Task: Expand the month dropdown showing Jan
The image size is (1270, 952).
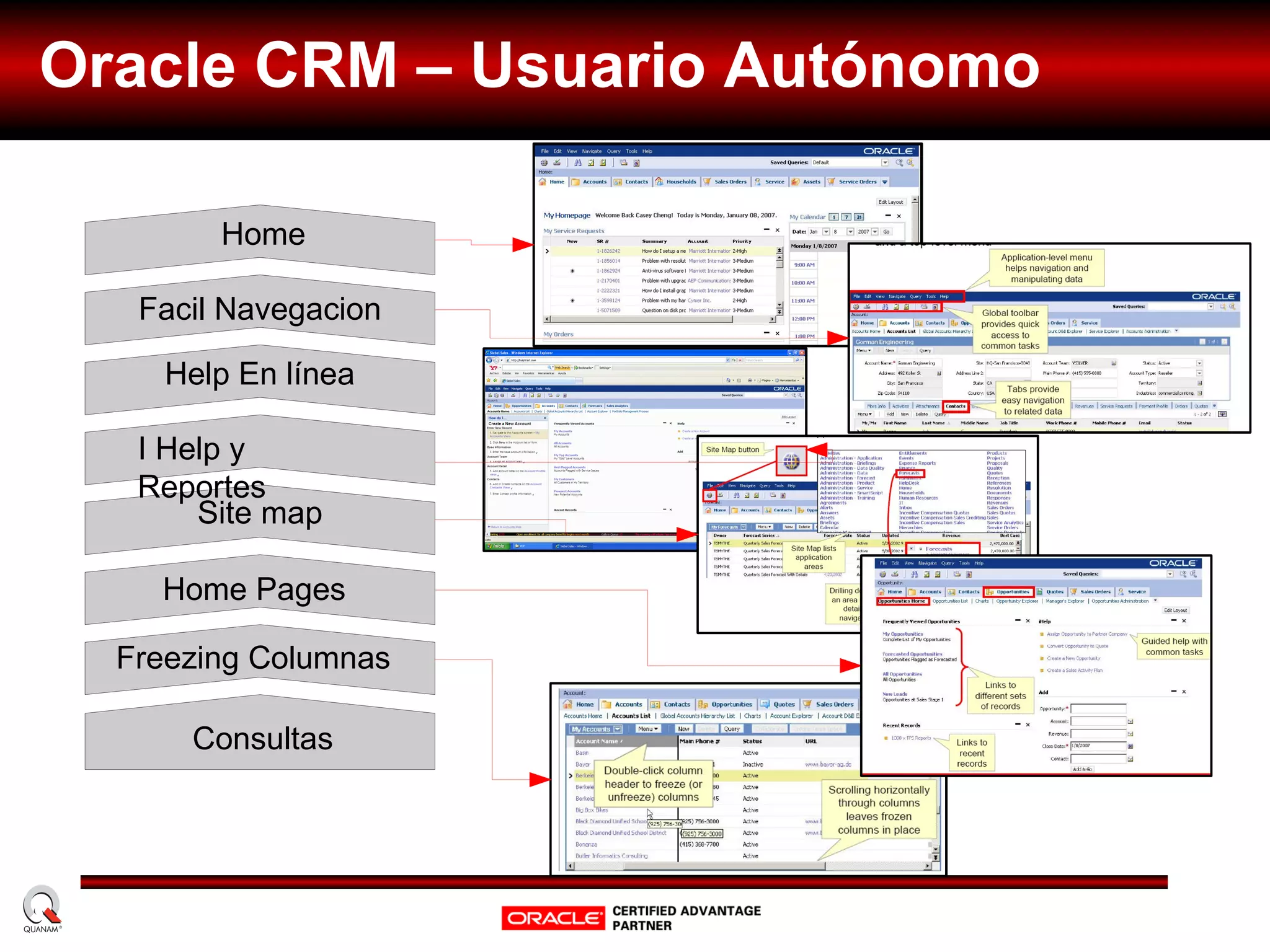Action: [826, 232]
